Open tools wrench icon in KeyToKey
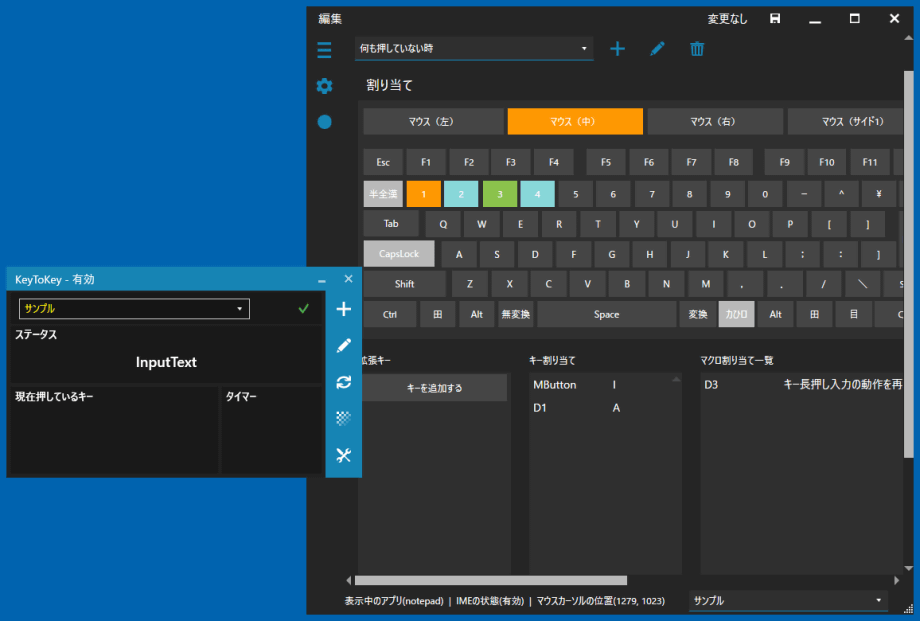This screenshot has height=621, width=920. point(344,455)
